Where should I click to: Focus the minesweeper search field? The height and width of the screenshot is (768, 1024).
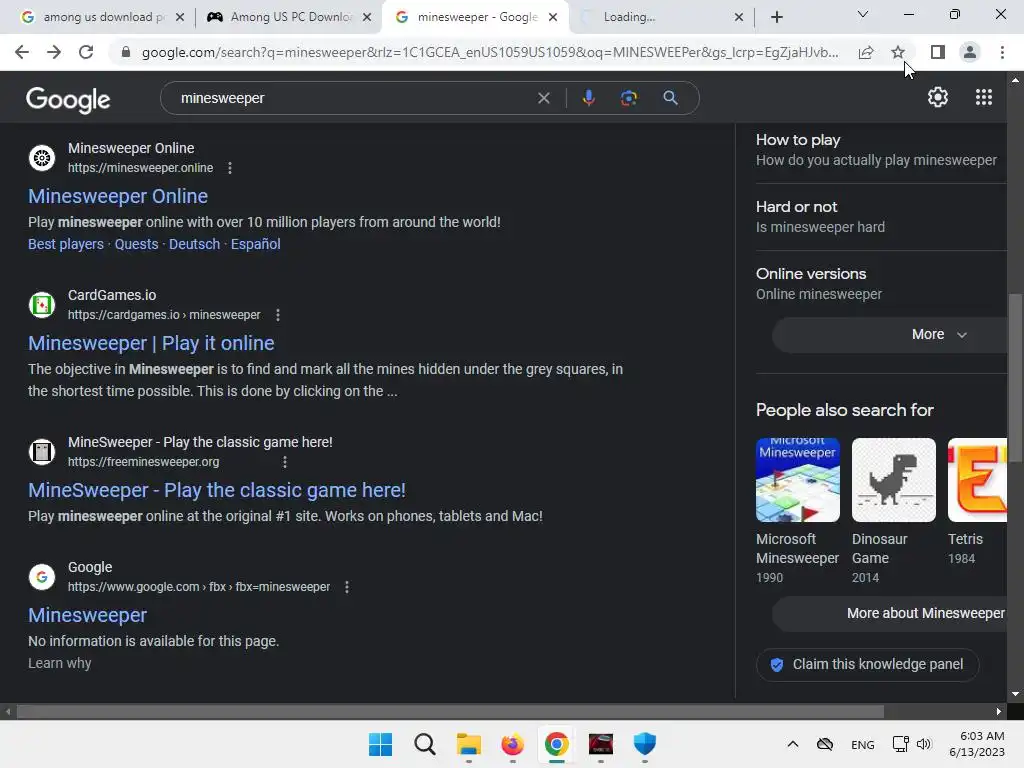(353, 98)
